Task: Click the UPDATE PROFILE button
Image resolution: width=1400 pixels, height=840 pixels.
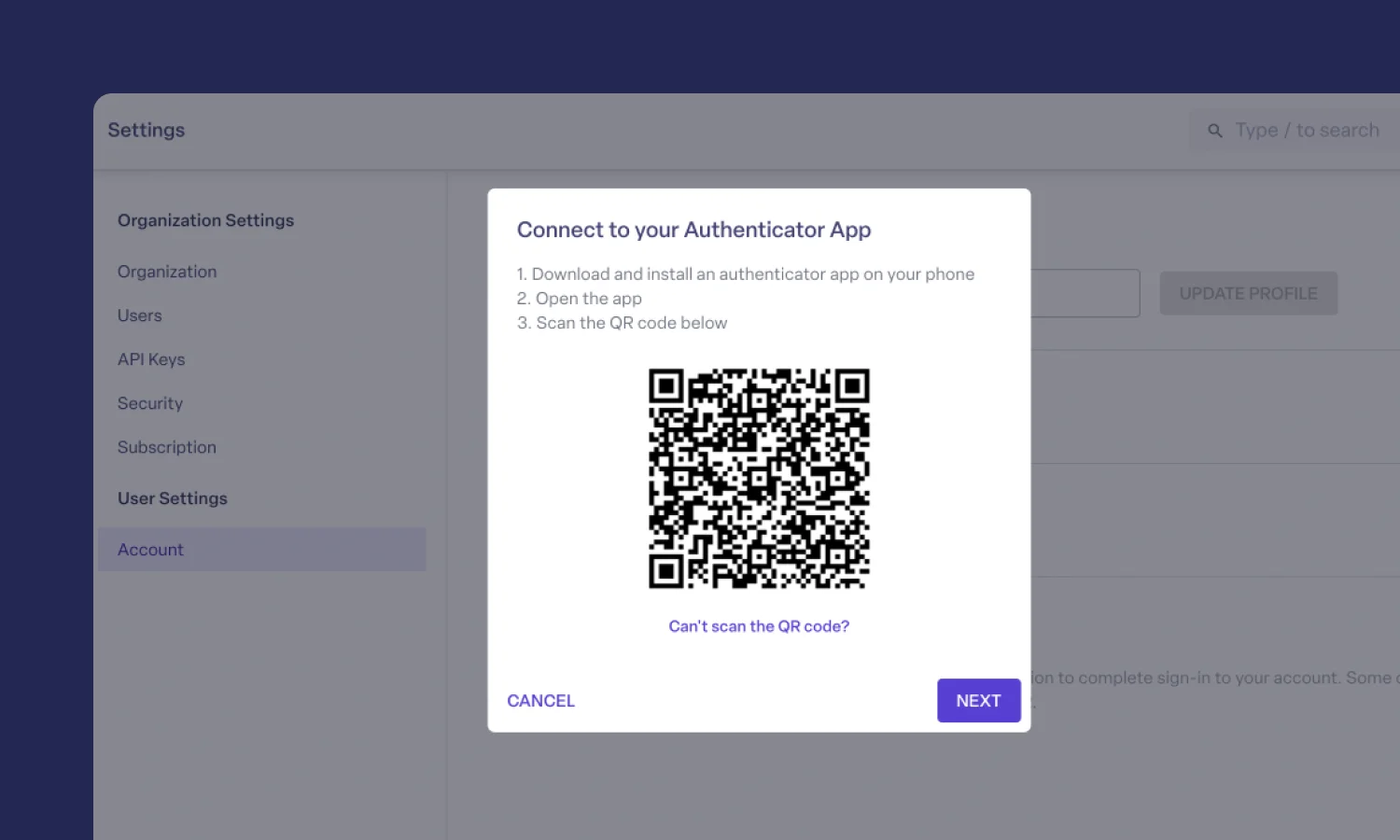Action: 1249,293
